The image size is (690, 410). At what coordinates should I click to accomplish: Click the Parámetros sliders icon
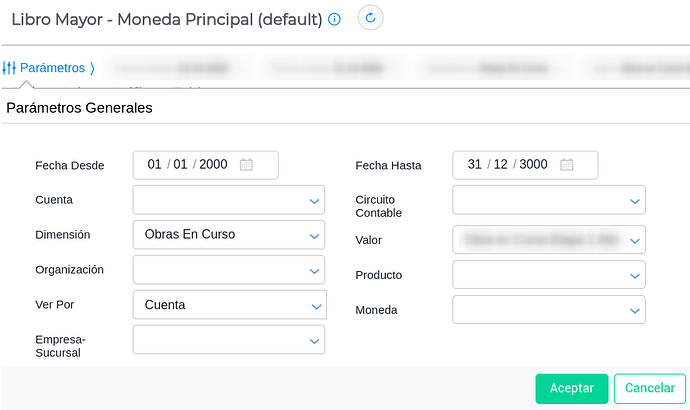[x=9, y=68]
